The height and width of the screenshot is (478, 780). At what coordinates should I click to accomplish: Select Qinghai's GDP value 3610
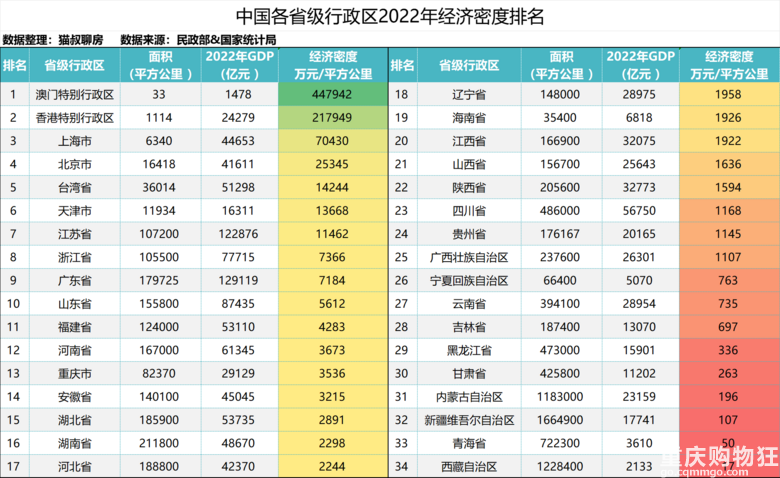(640, 443)
